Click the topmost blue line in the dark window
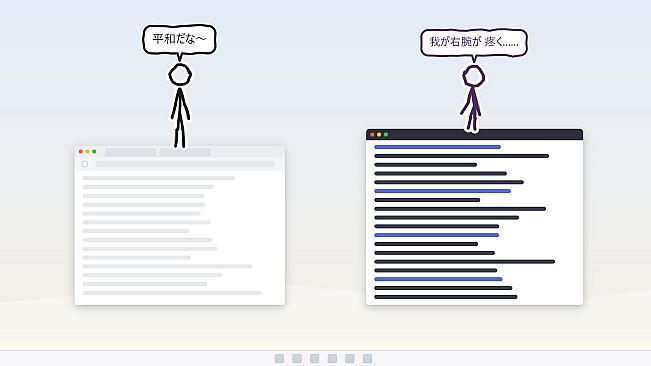The image size is (651, 366). click(x=437, y=147)
